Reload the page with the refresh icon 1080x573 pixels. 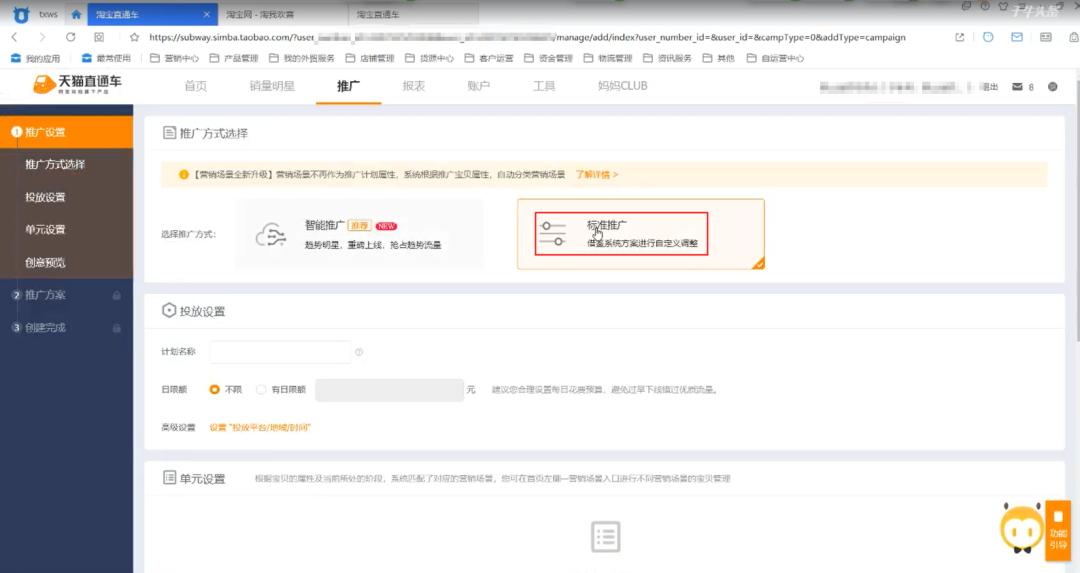click(70, 37)
